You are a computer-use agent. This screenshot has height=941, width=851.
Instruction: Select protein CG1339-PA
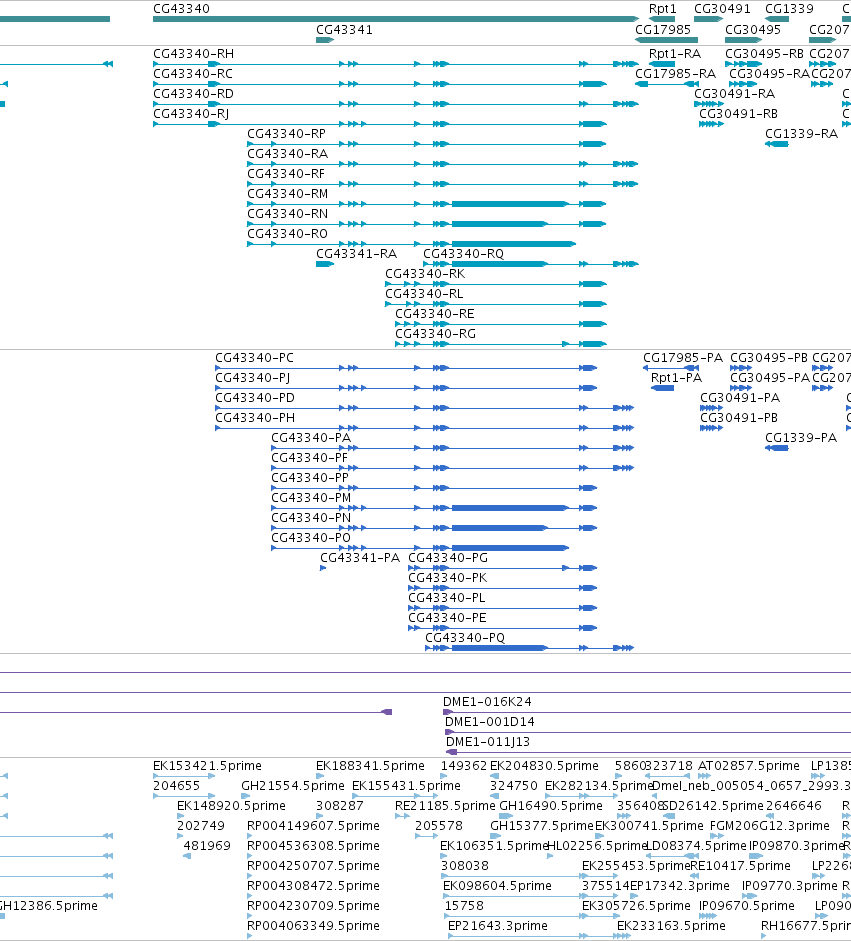click(801, 438)
